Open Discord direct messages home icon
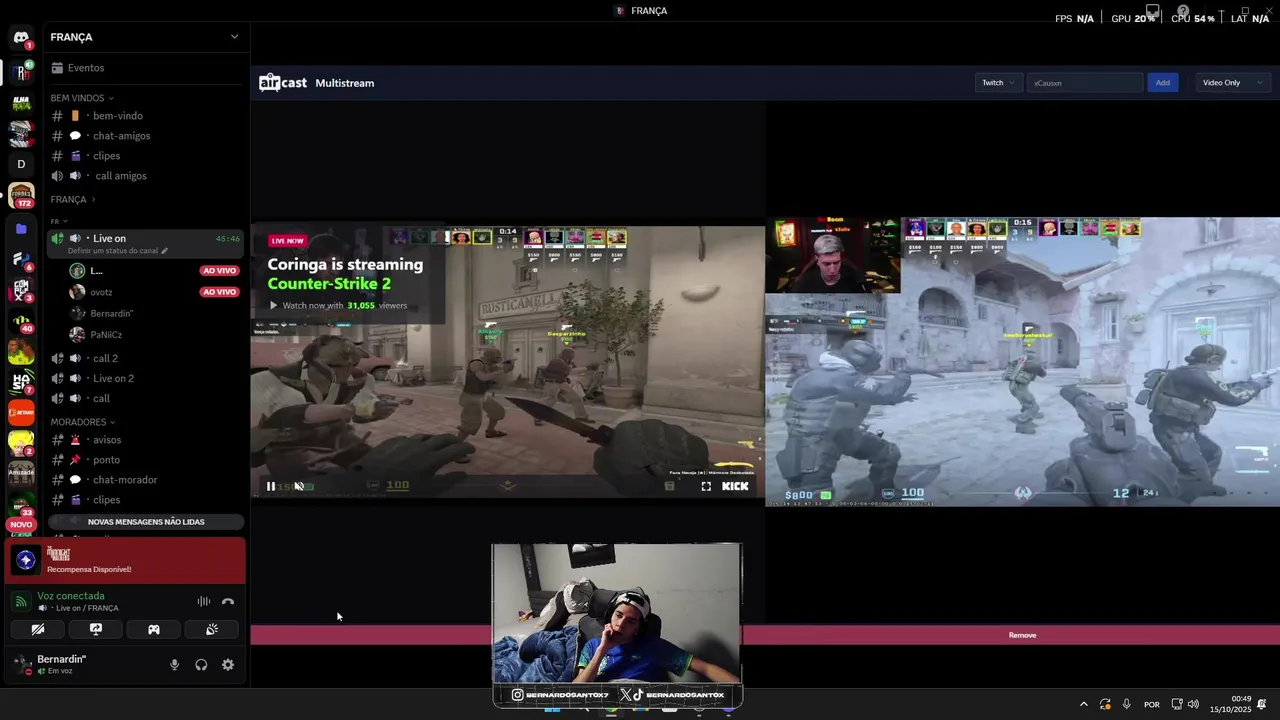 tap(21, 38)
